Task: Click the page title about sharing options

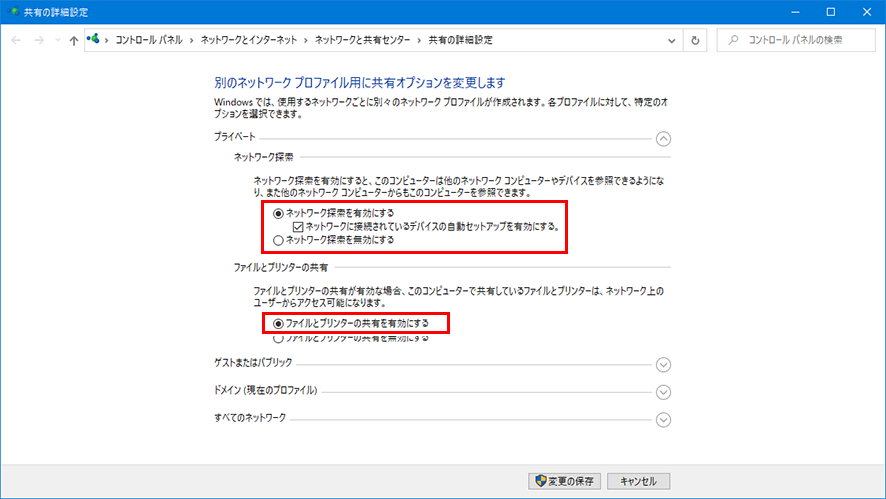Action: pos(359,83)
